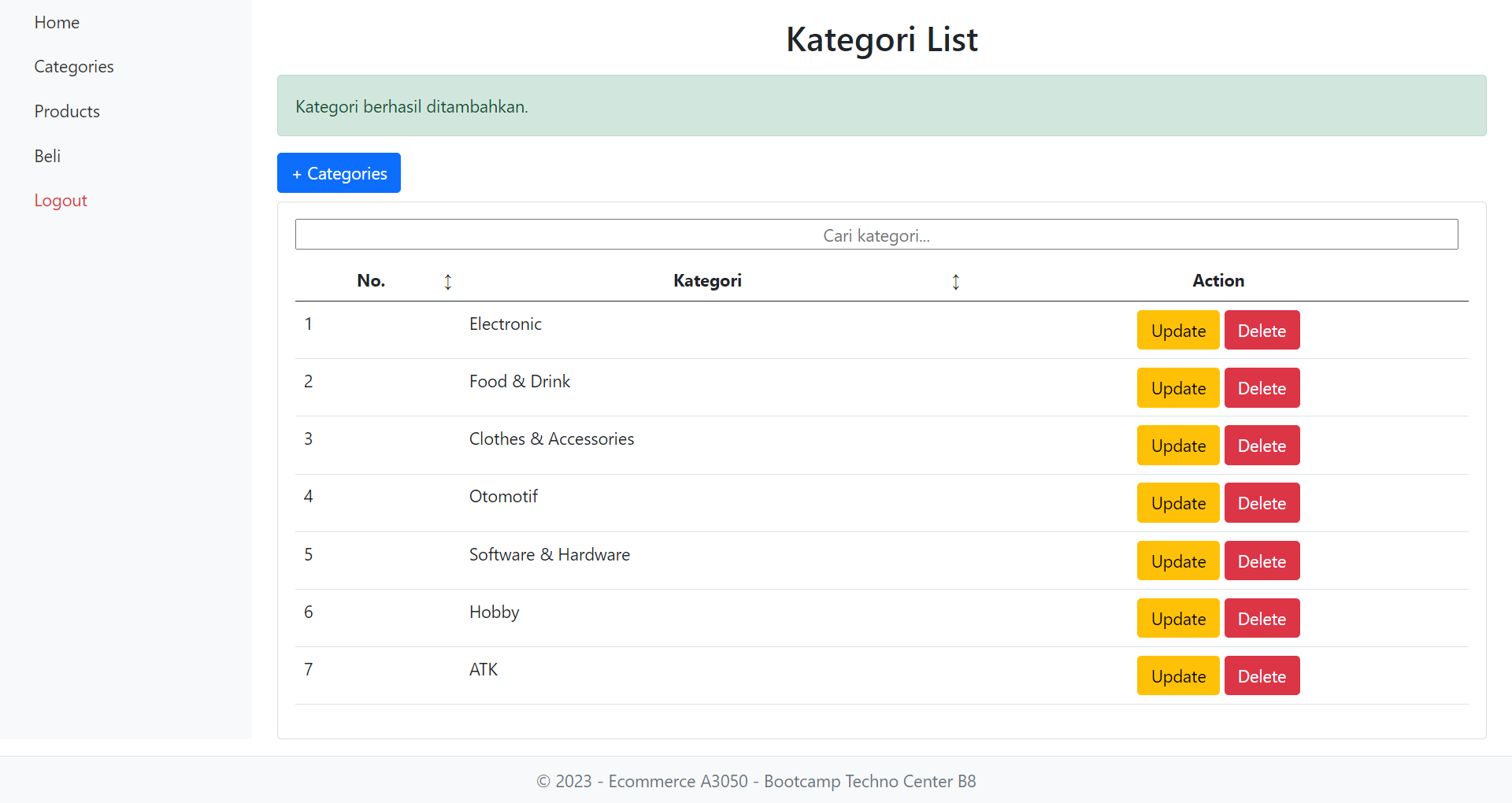Viewport: 1512px width, 803px height.
Task: Open the Home page from sidebar
Action: (57, 23)
